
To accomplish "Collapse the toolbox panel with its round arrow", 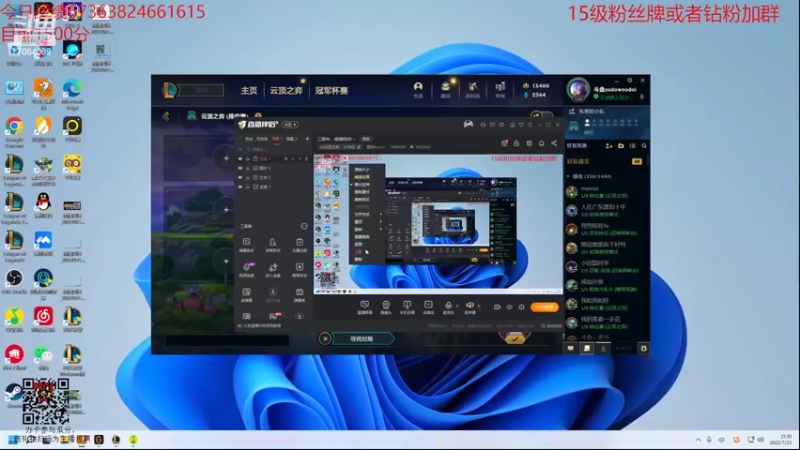I will (x=304, y=226).
